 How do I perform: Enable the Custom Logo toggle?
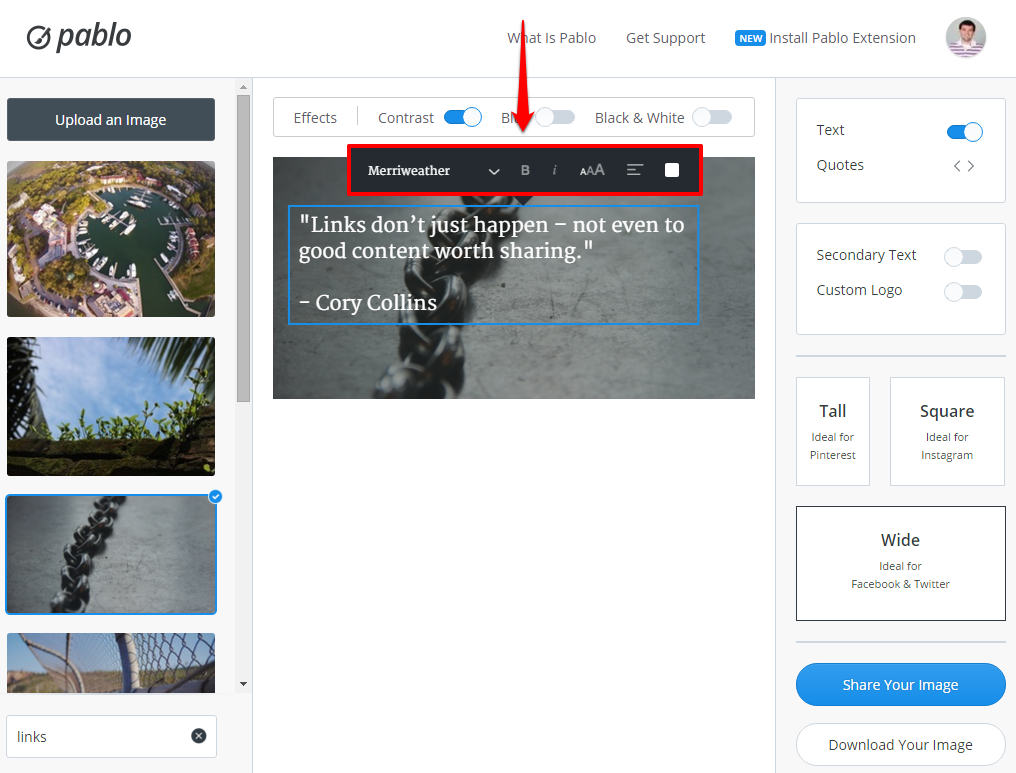pos(963,292)
